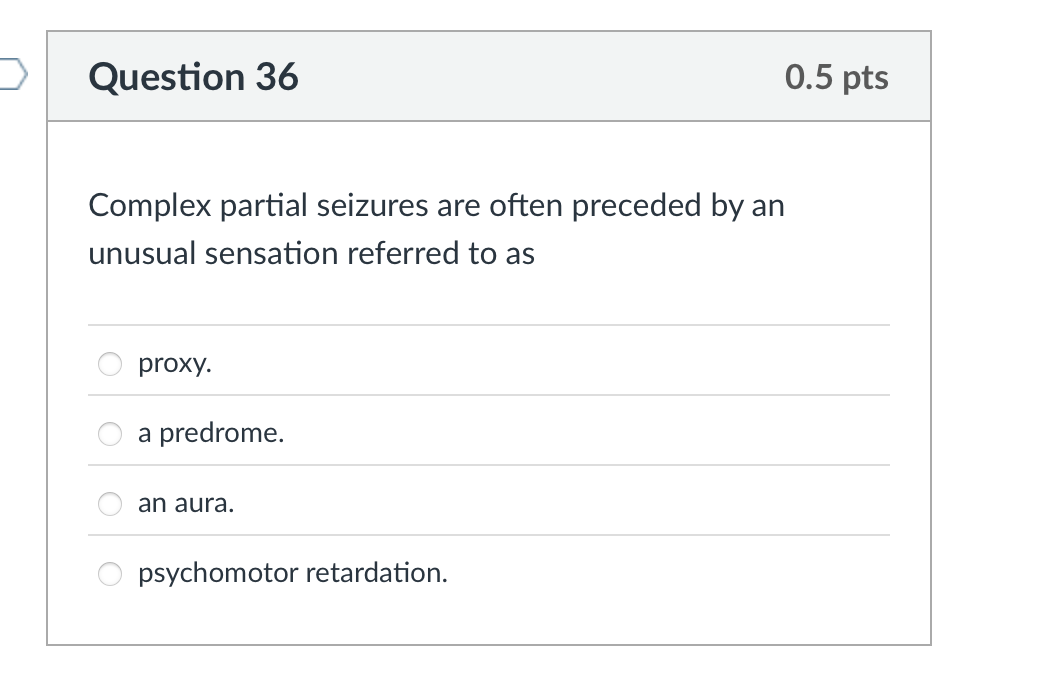Screen dimensions: 1056x684
Task: Click the answer text "an aura."
Action: coord(186,504)
